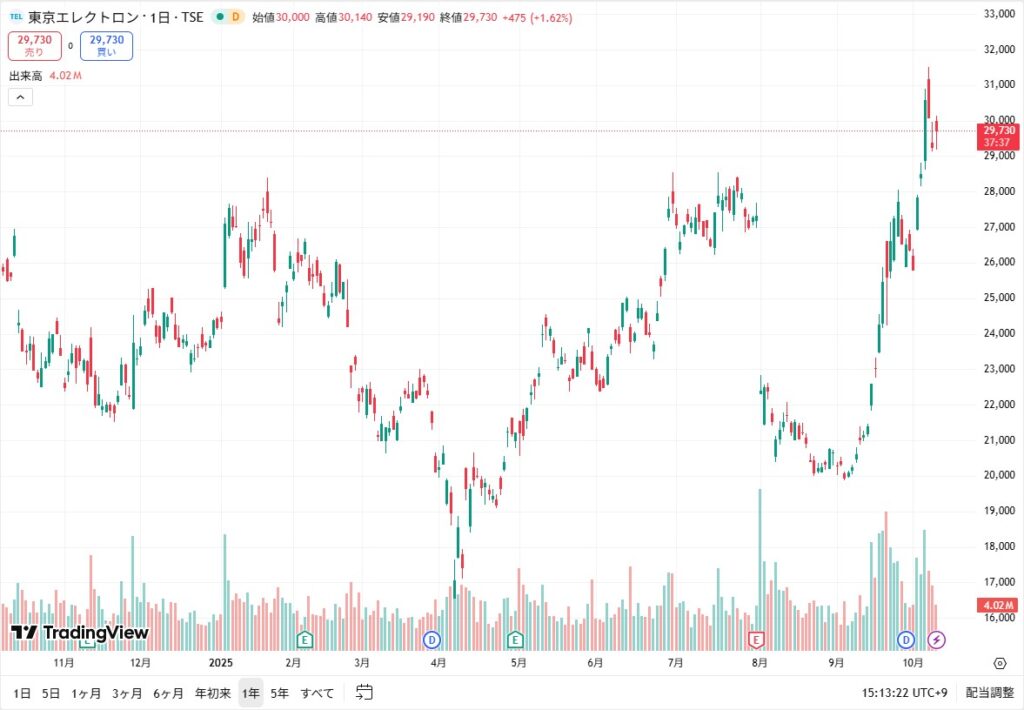The image size is (1024, 710).
Task: Open the red earnings marker in August
Action: pos(757,639)
